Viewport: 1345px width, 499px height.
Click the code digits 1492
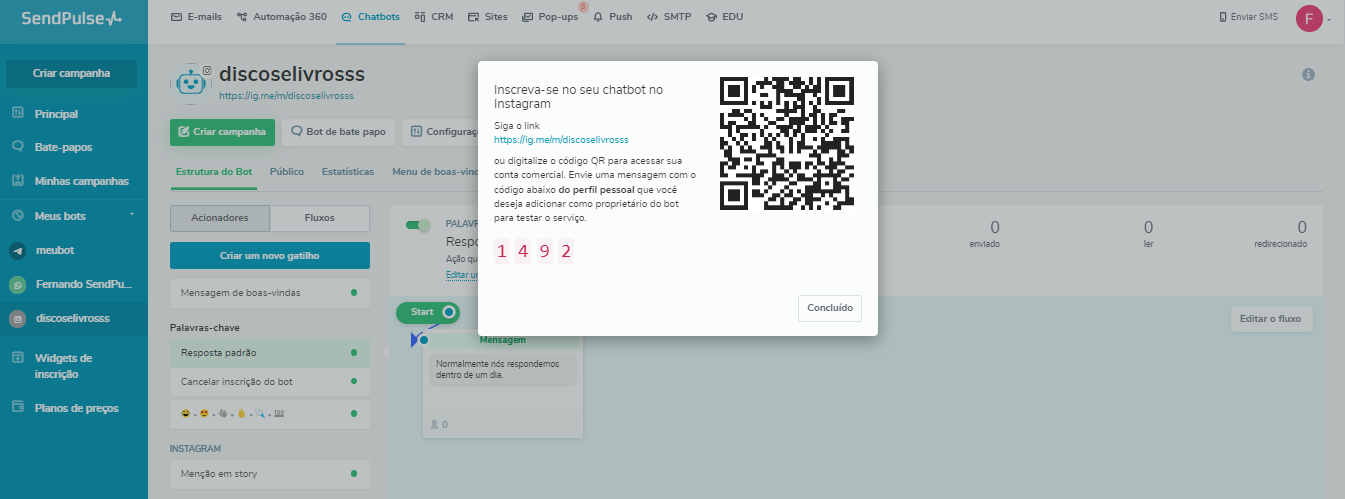coord(534,251)
